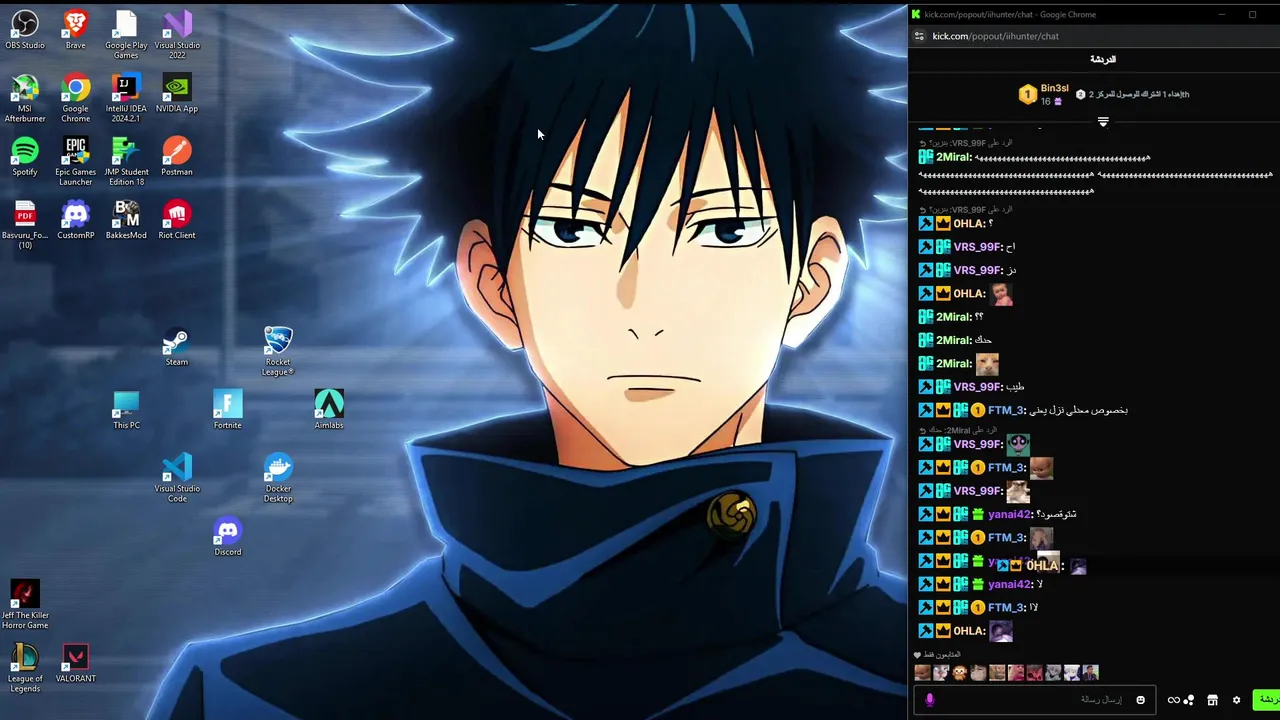Screen dimensions: 1280x720
Task: Open the channel points bubbles icon
Action: point(1189,700)
